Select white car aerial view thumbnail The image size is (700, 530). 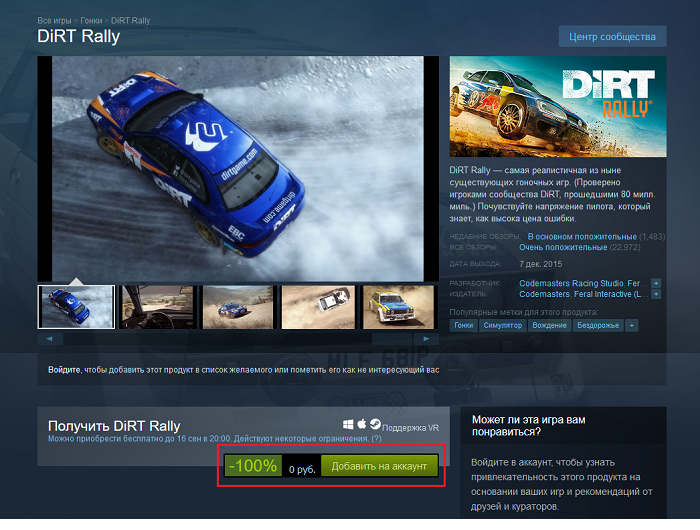318,307
